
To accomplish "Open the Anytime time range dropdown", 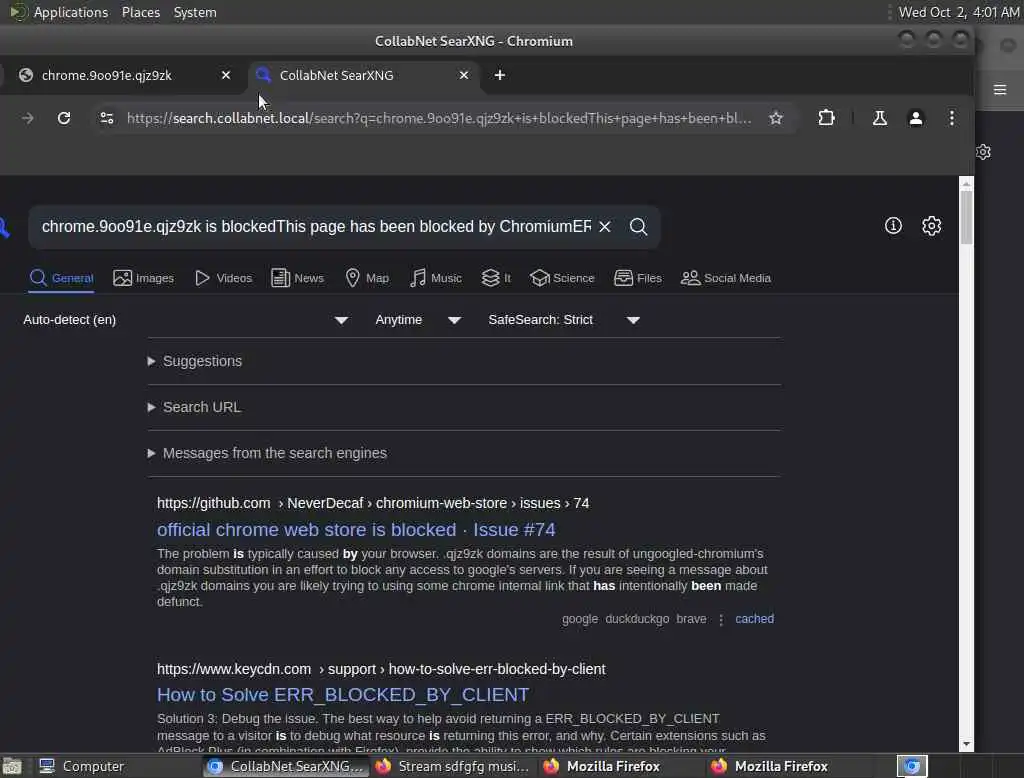I will click(418, 320).
